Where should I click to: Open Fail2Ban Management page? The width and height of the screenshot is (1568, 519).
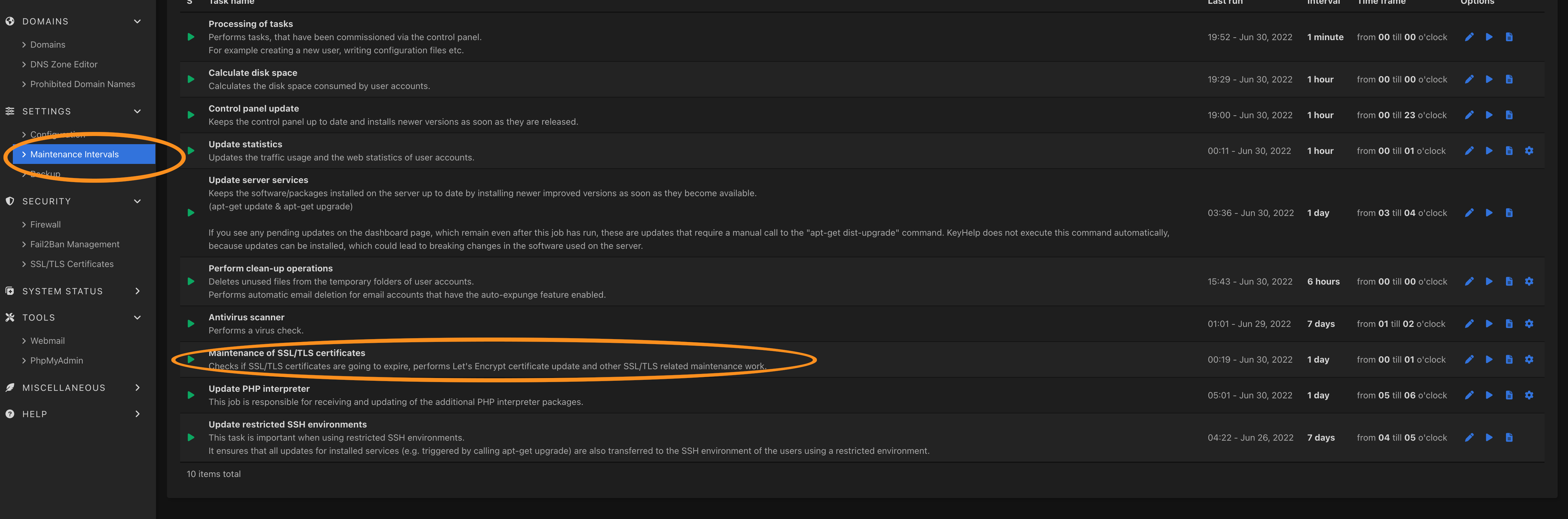[74, 244]
